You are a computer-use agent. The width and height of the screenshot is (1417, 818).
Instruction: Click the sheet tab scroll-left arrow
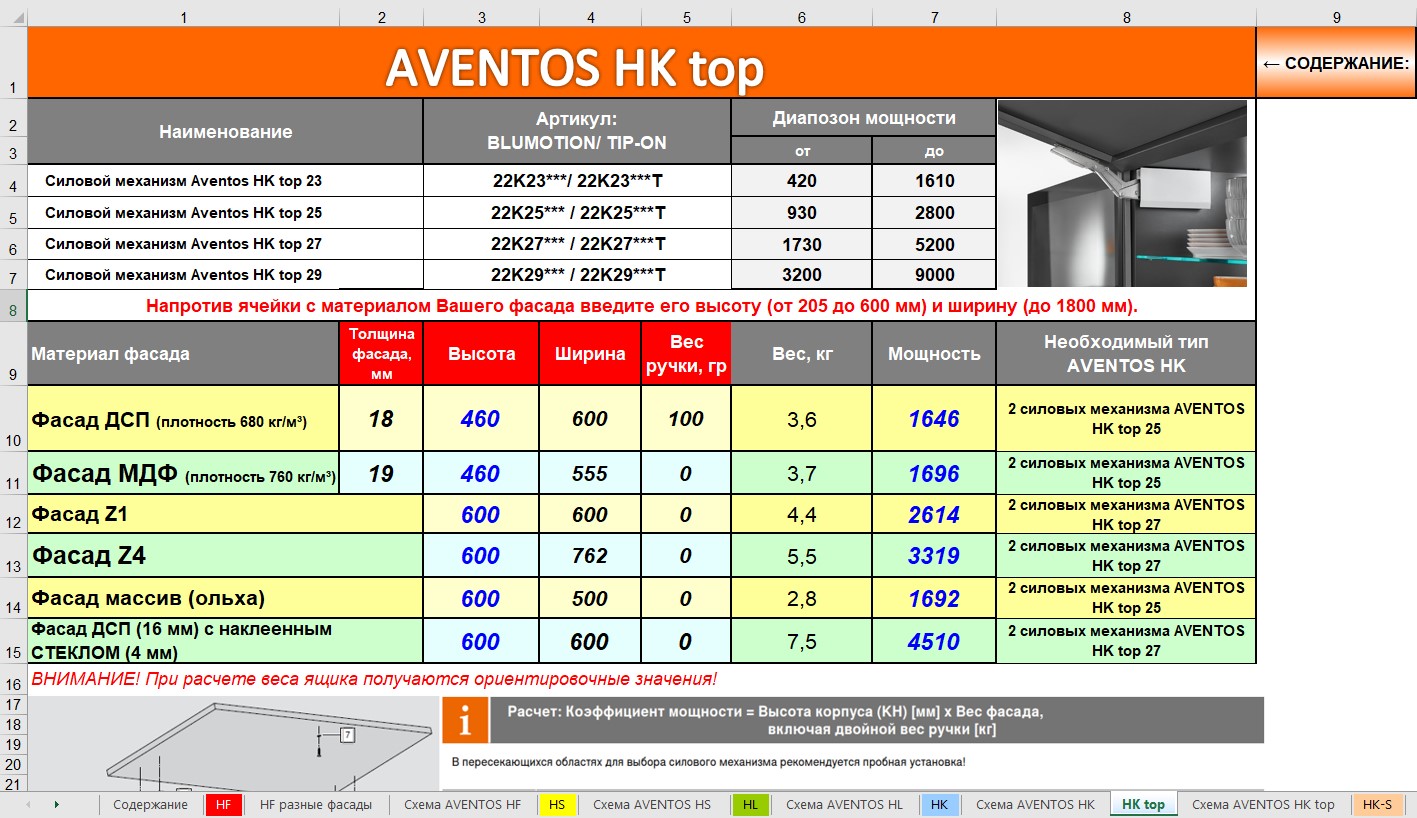[x=27, y=804]
